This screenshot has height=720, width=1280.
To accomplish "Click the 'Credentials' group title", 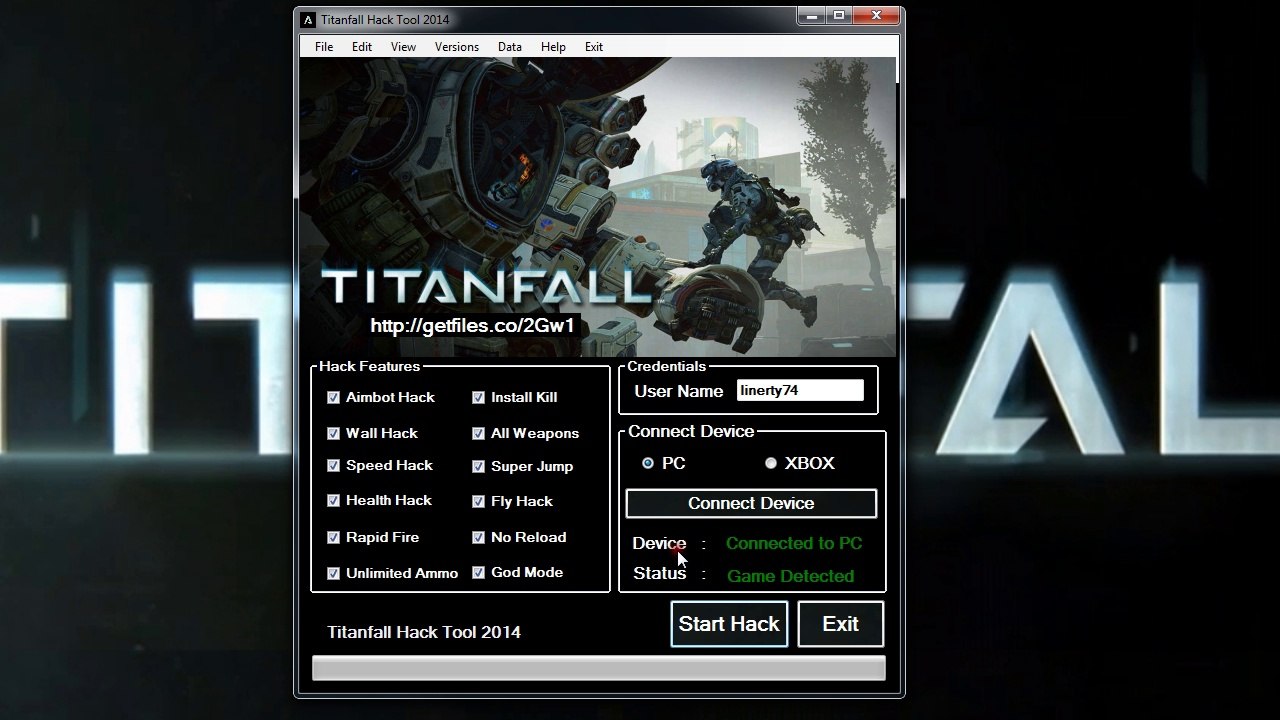I will click(x=666, y=366).
